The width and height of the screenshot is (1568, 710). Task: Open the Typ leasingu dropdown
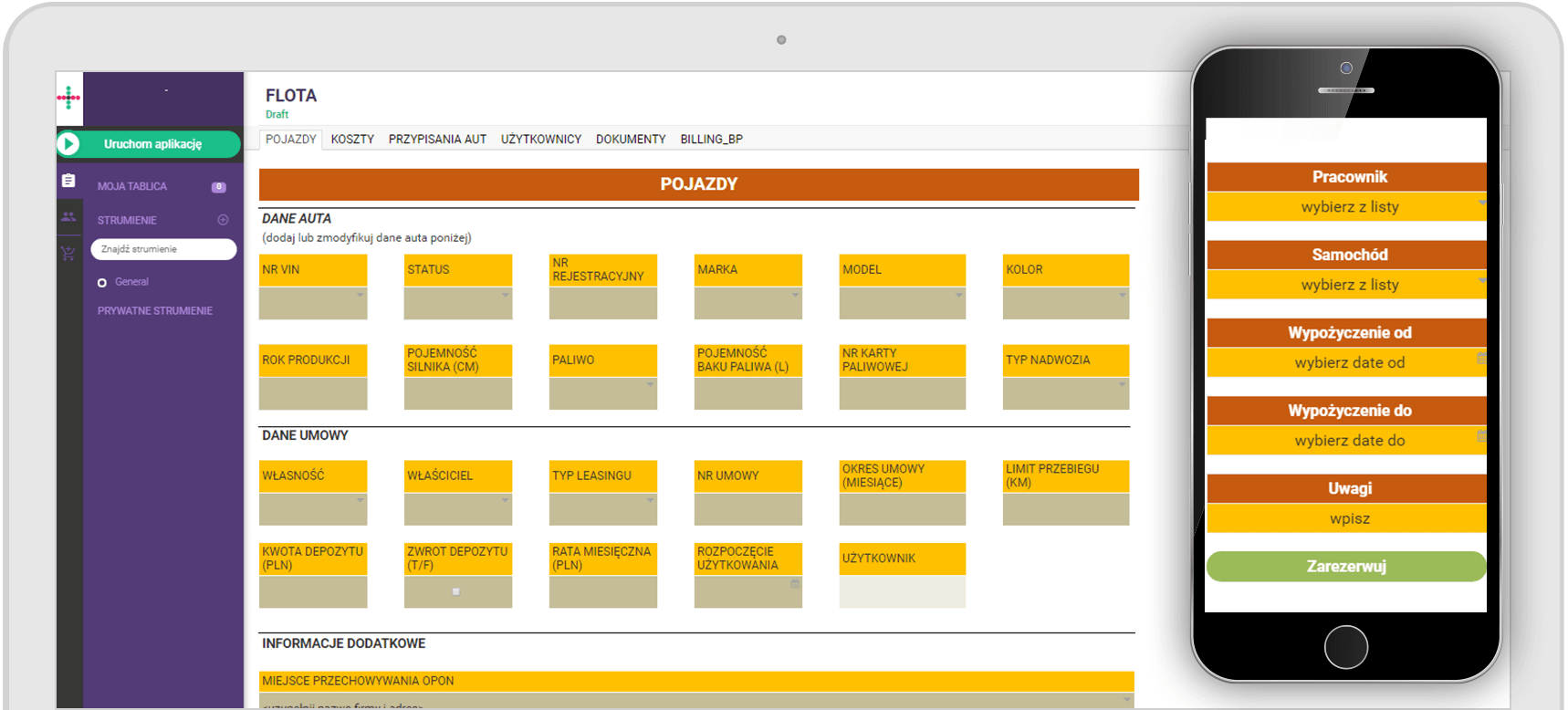pos(650,500)
